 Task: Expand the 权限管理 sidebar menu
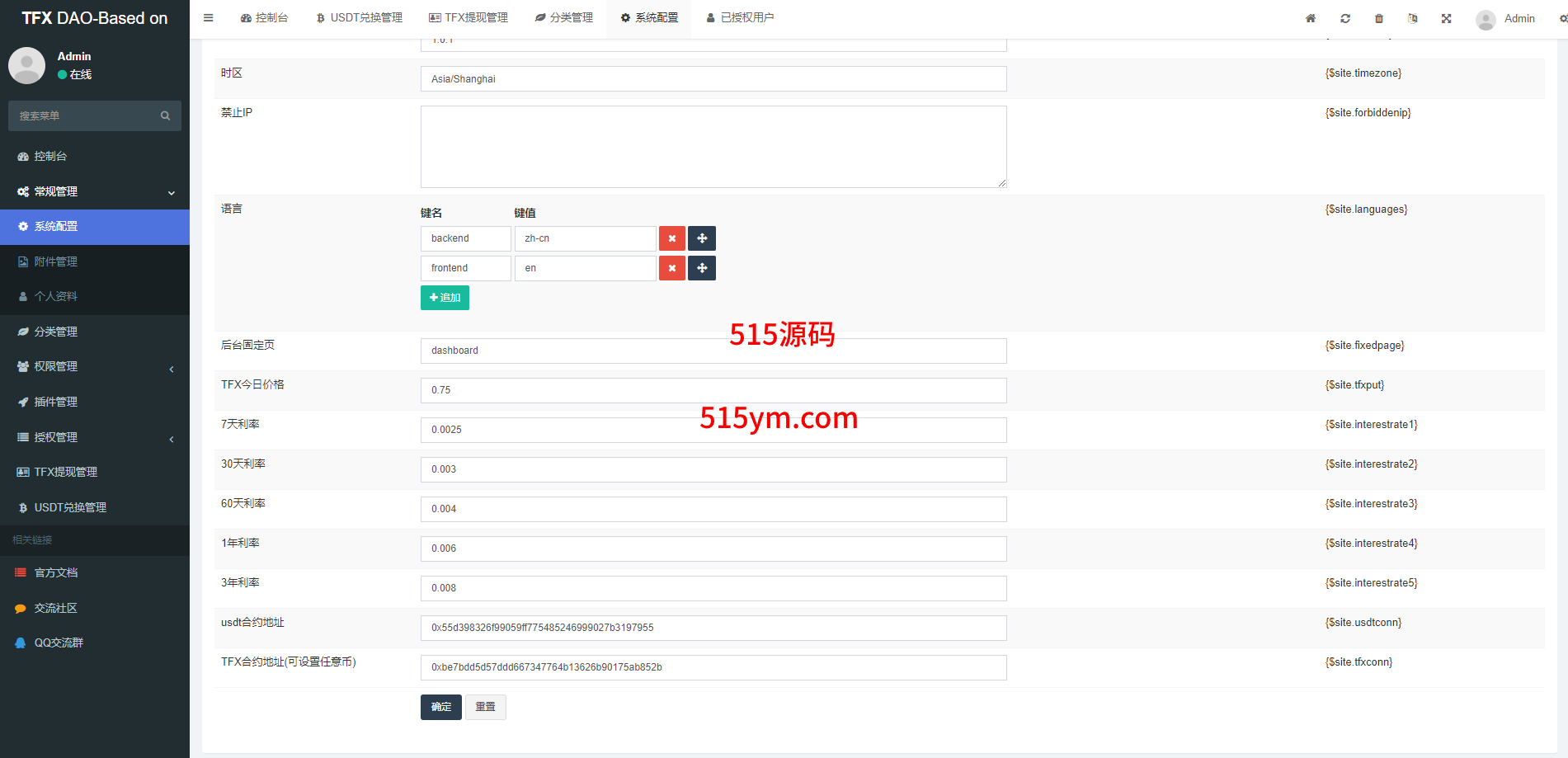pos(94,367)
